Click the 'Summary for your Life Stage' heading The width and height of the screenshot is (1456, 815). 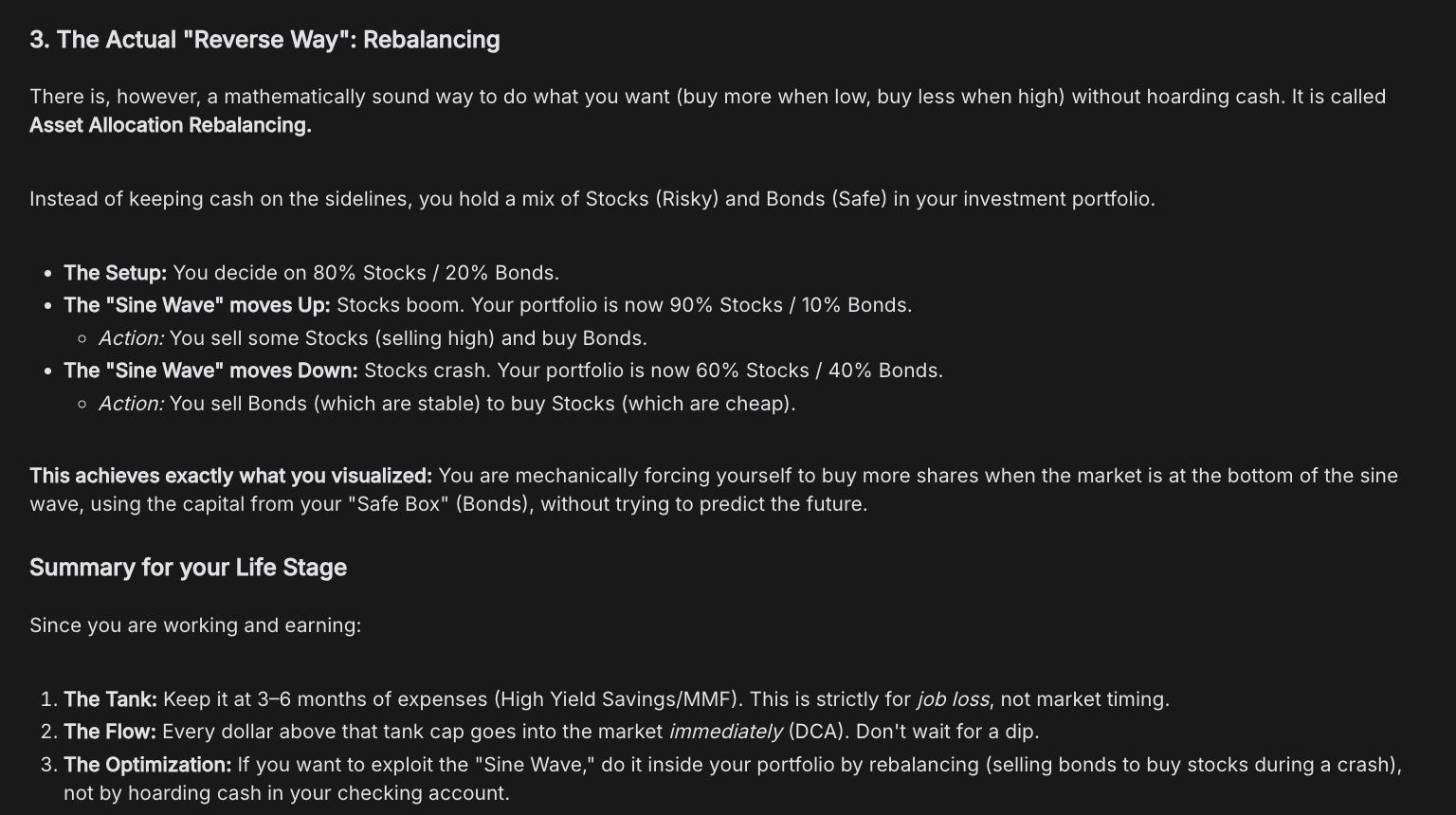[x=188, y=568]
